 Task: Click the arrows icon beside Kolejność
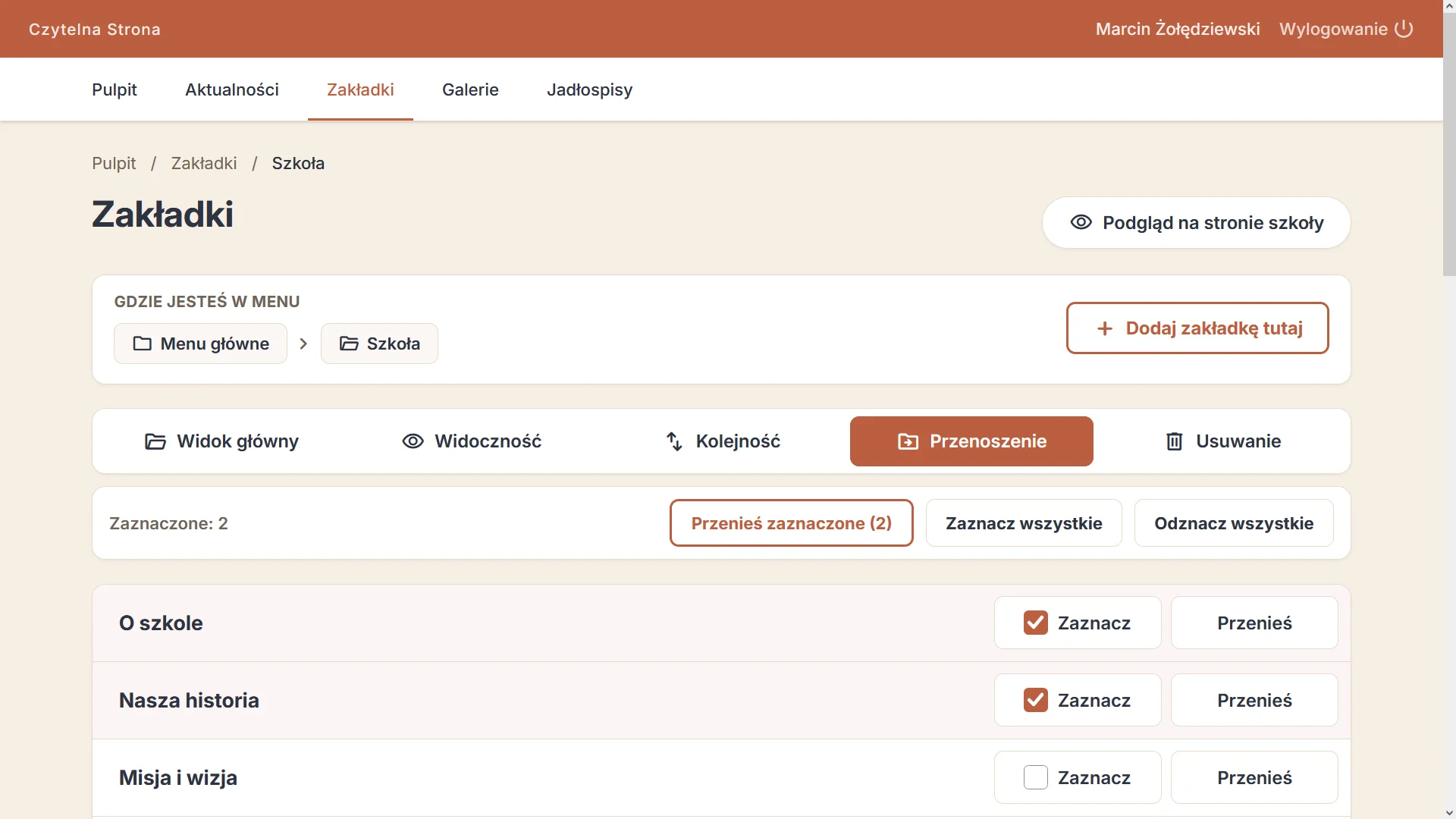pyautogui.click(x=674, y=441)
